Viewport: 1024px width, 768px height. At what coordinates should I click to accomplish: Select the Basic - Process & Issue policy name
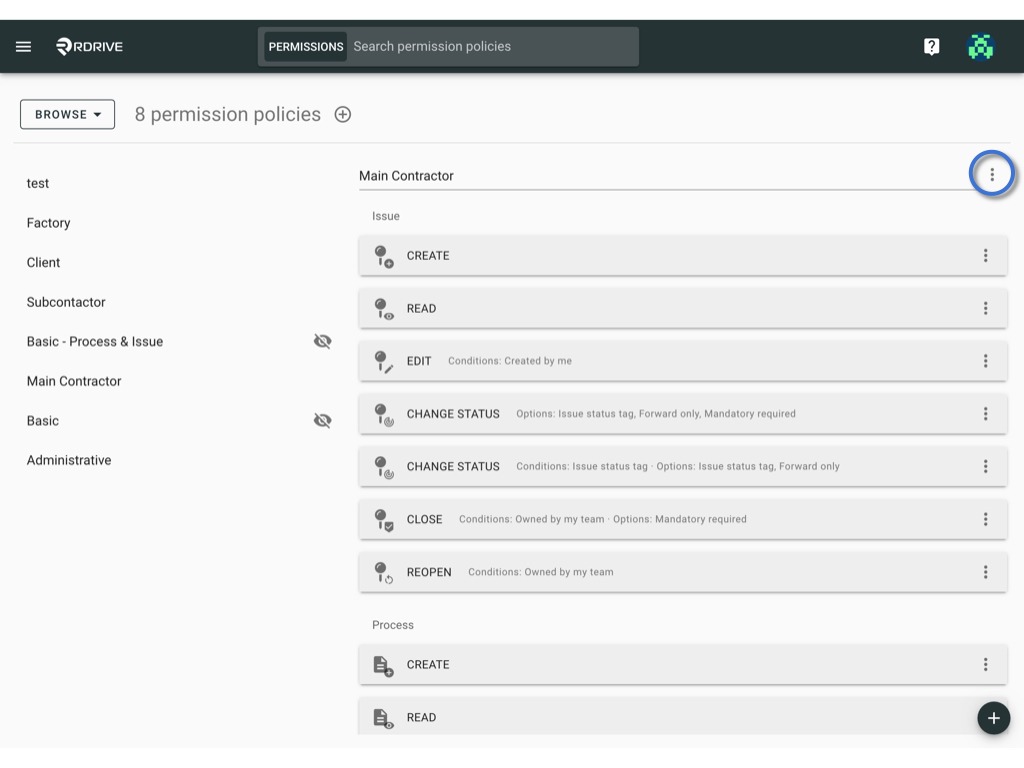pyautogui.click(x=95, y=342)
